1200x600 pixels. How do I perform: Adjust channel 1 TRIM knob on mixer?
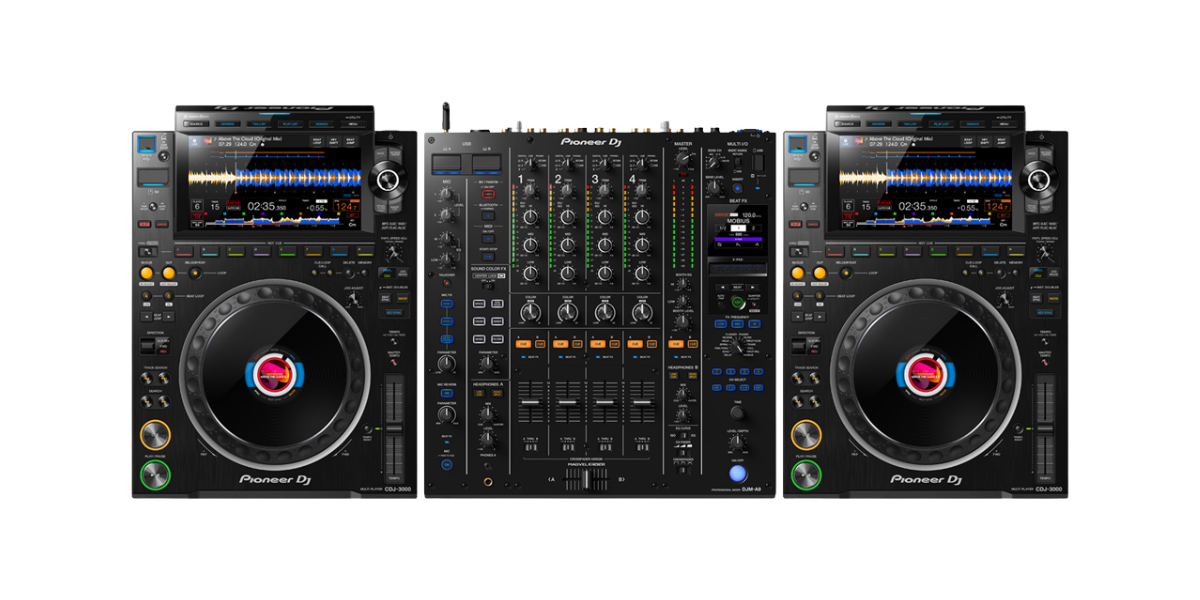coord(530,188)
